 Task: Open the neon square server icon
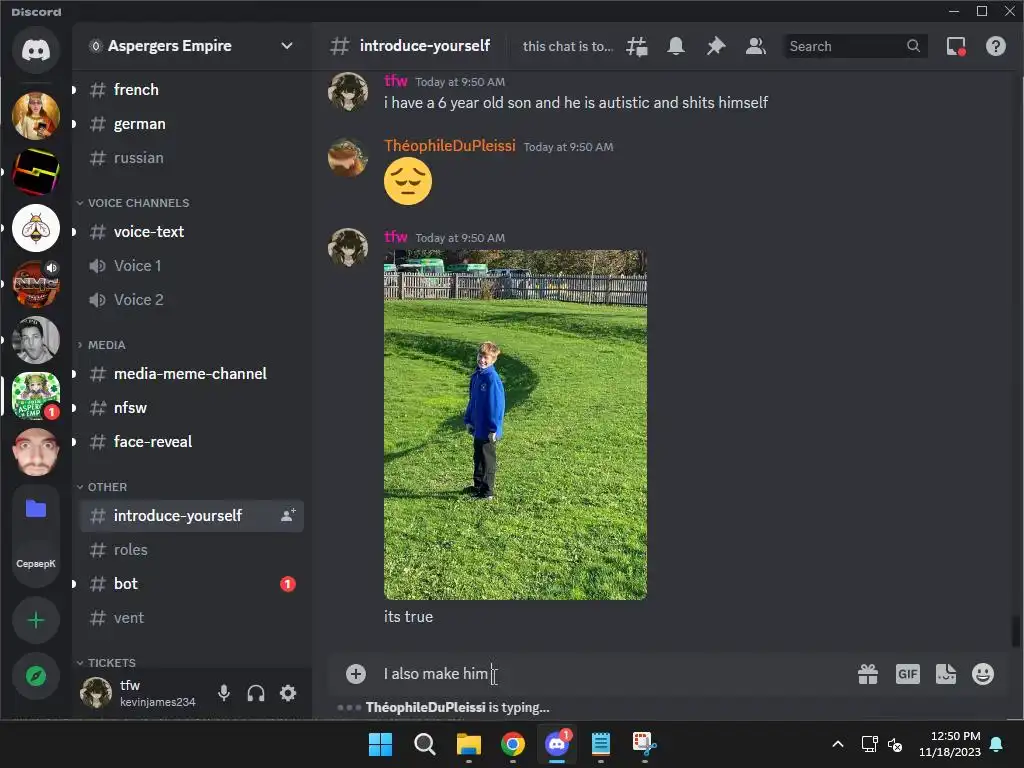pyautogui.click(x=36, y=172)
